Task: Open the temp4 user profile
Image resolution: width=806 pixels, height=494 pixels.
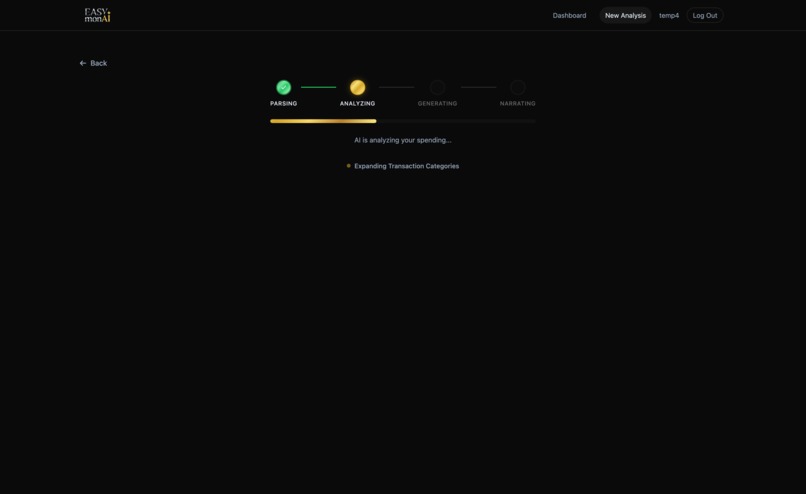Action: point(669,15)
